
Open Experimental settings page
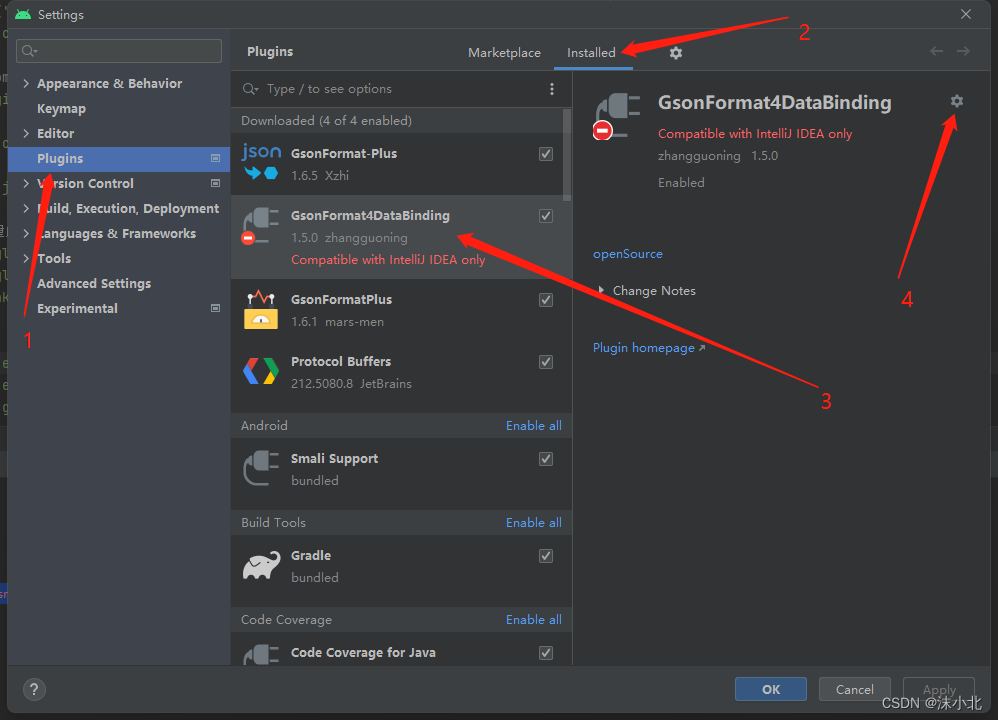(77, 308)
